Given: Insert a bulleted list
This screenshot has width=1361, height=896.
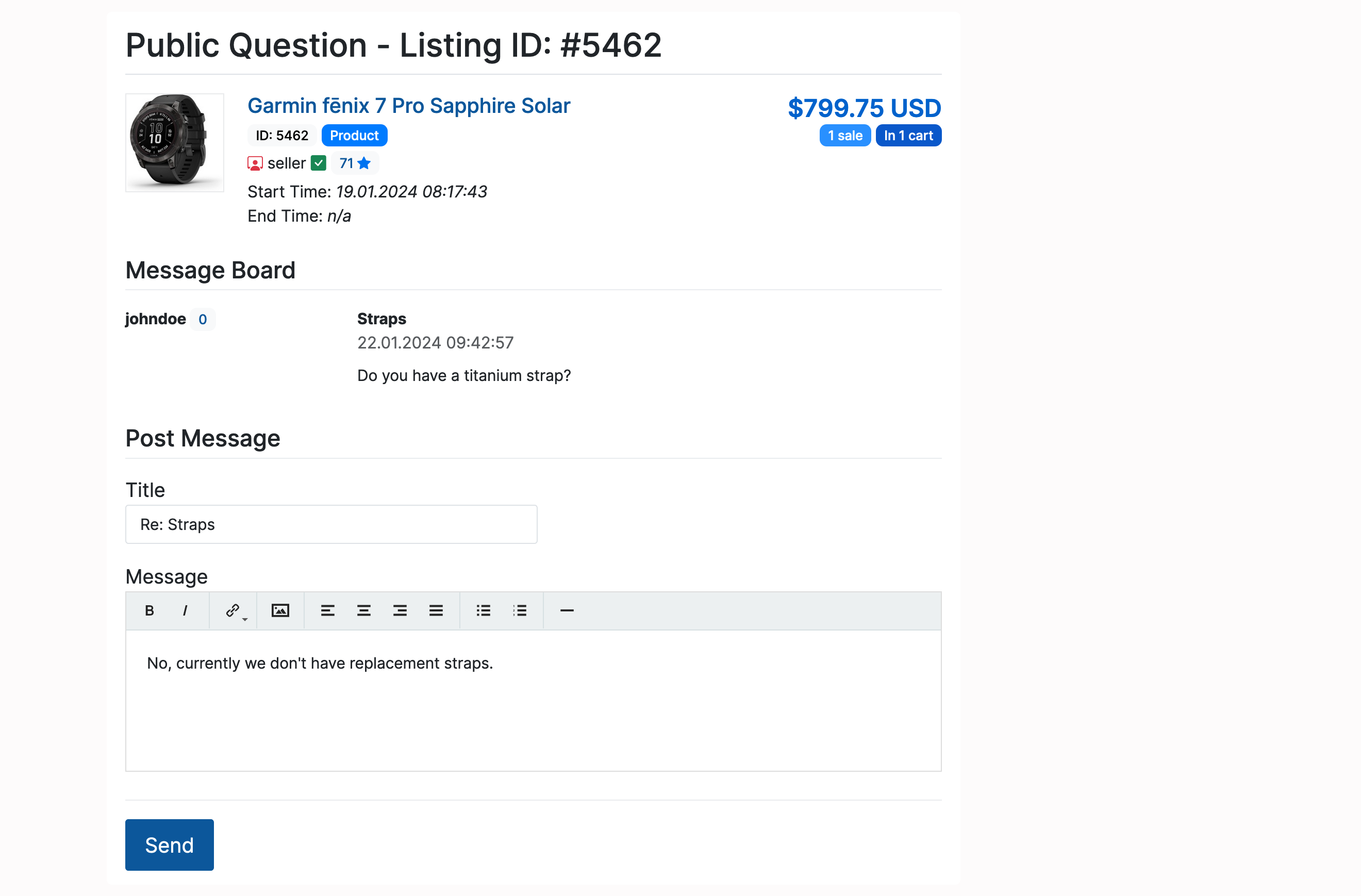Looking at the screenshot, I should click(x=483, y=611).
